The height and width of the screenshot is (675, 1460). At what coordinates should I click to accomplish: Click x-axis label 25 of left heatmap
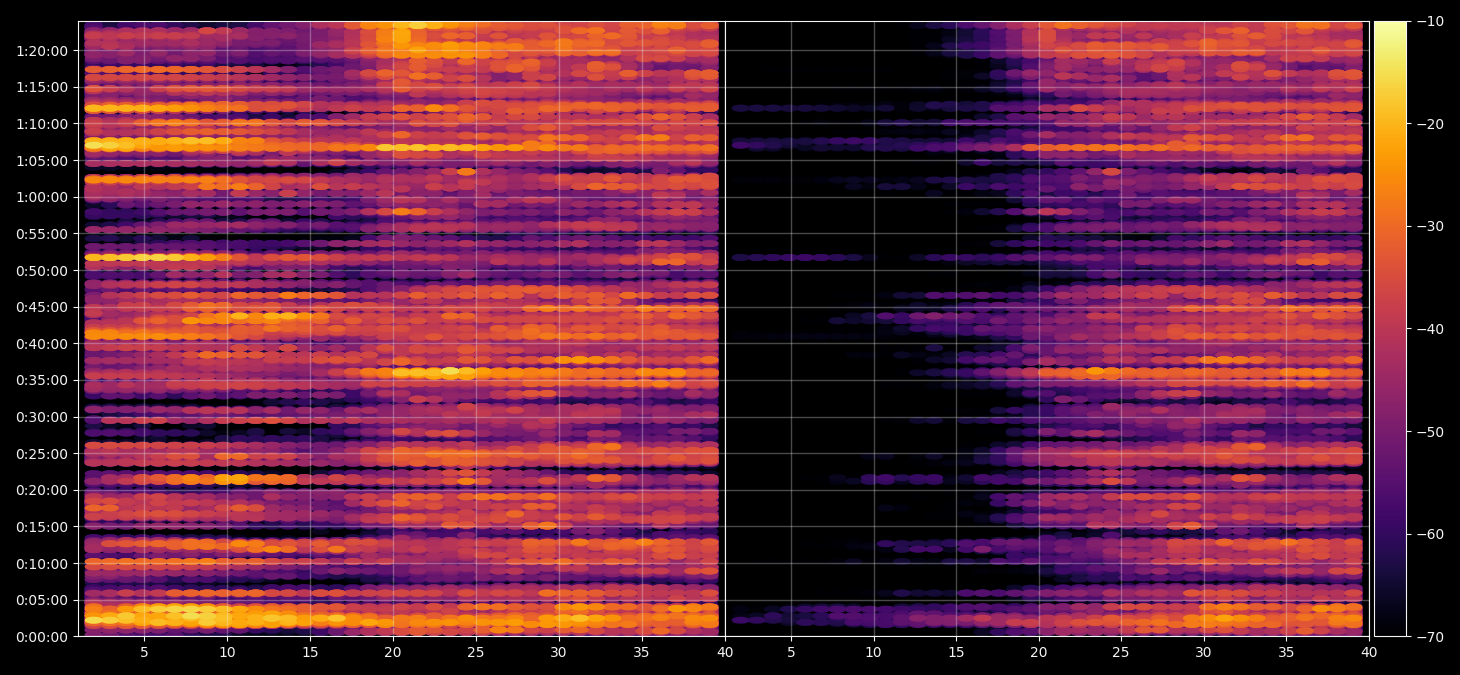click(475, 653)
